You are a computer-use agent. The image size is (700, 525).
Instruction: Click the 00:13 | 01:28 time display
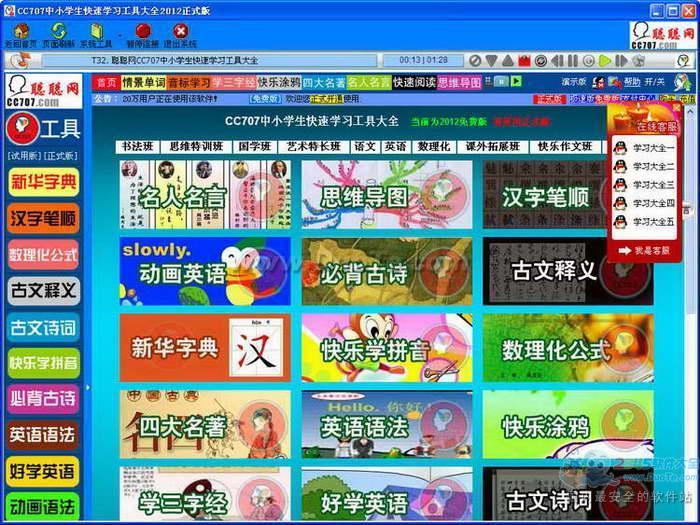423,60
